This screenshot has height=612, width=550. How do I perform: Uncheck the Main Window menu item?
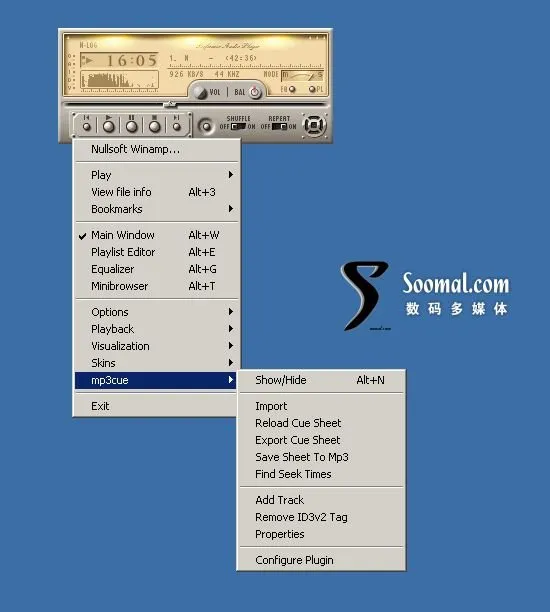tap(156, 235)
